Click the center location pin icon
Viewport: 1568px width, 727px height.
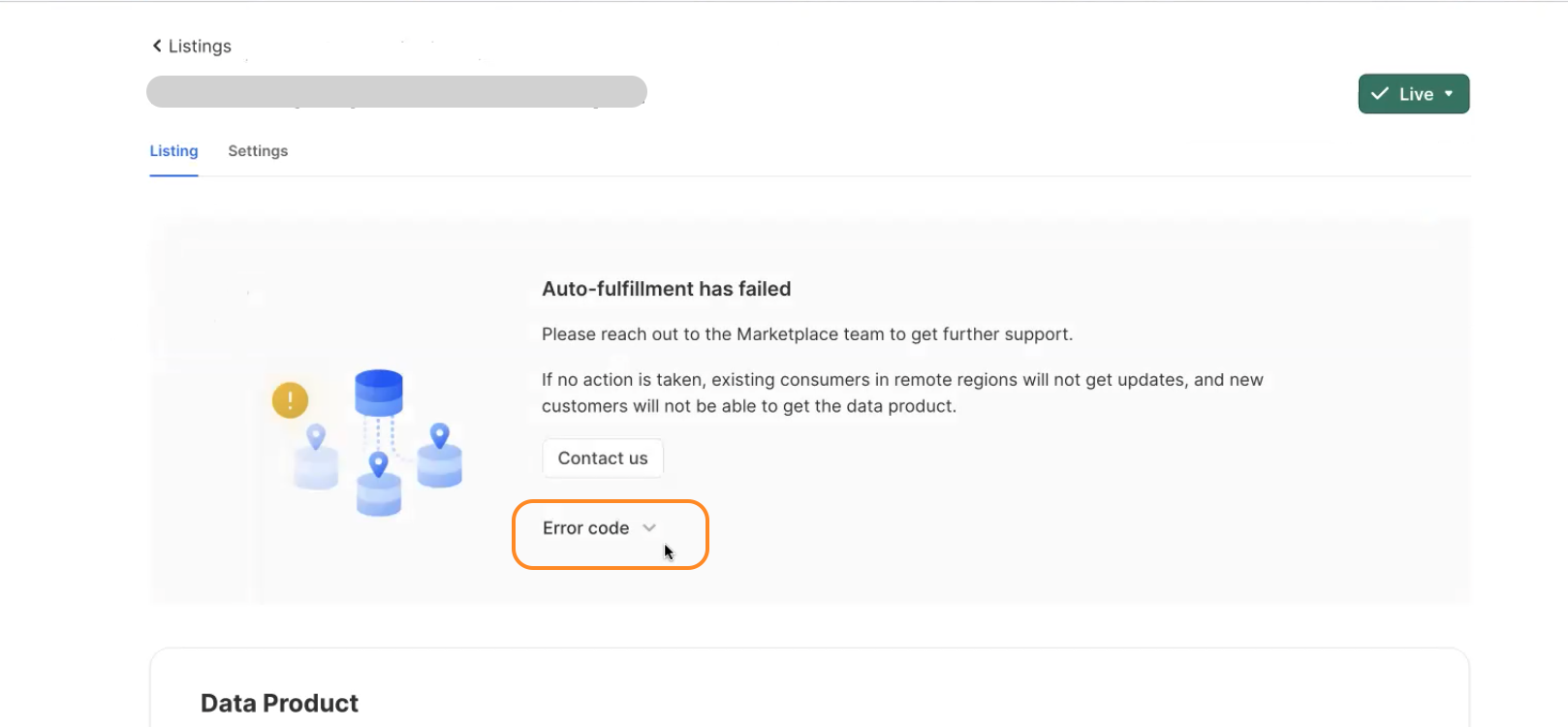point(379,463)
